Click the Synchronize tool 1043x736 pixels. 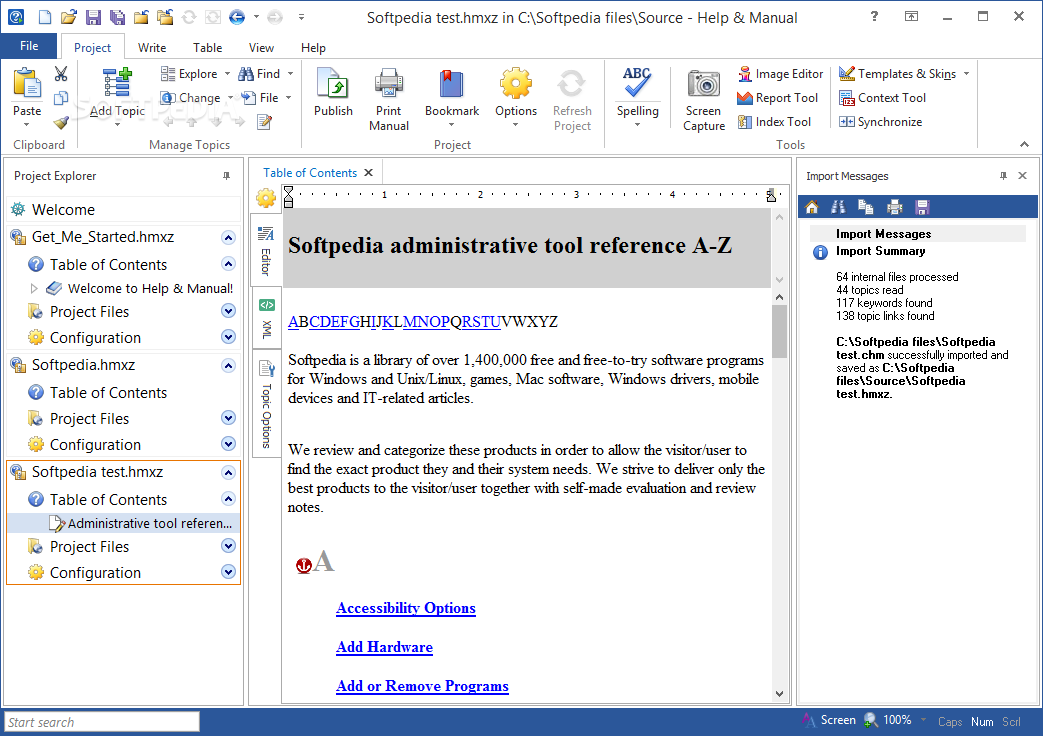[x=881, y=122]
